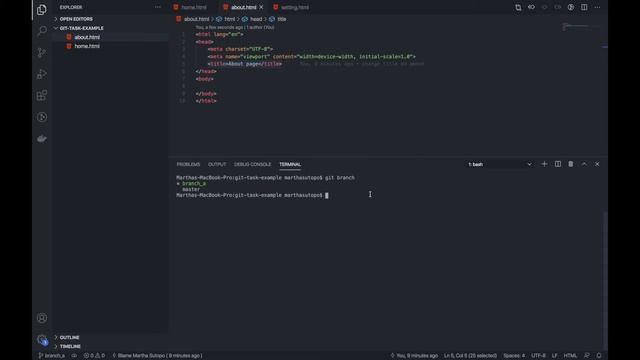Viewport: 640px width, 360px height.
Task: Open the Source Control view
Action: (x=42, y=53)
